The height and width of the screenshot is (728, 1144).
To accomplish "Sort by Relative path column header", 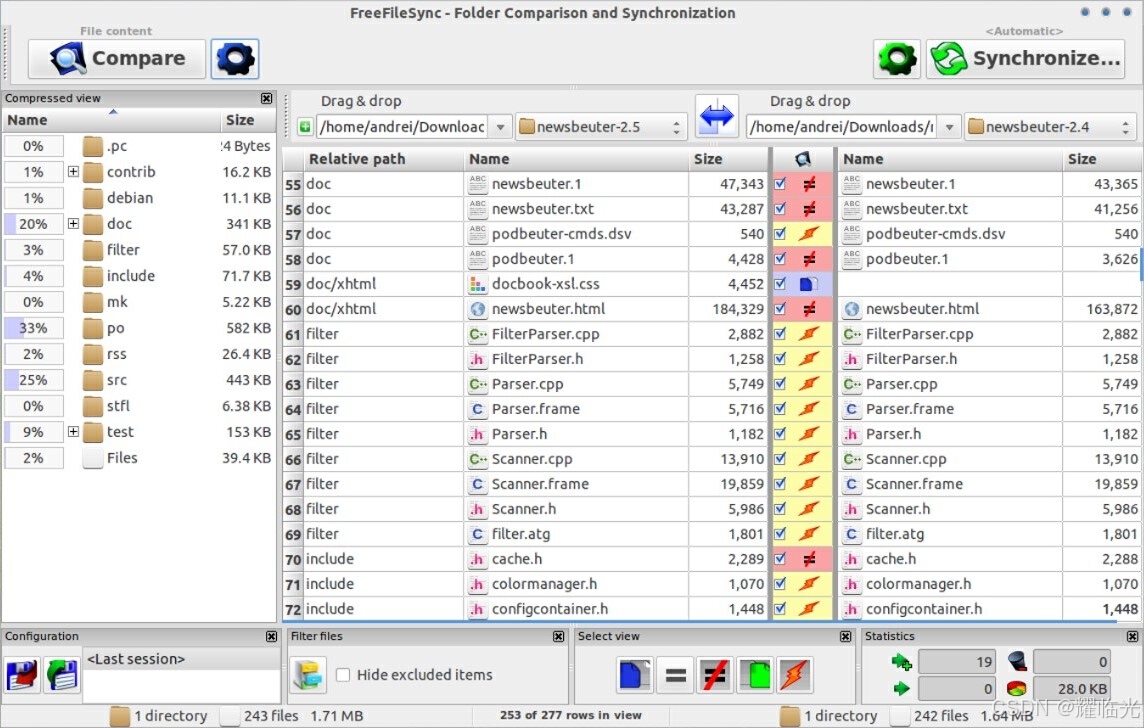I will 383,159.
